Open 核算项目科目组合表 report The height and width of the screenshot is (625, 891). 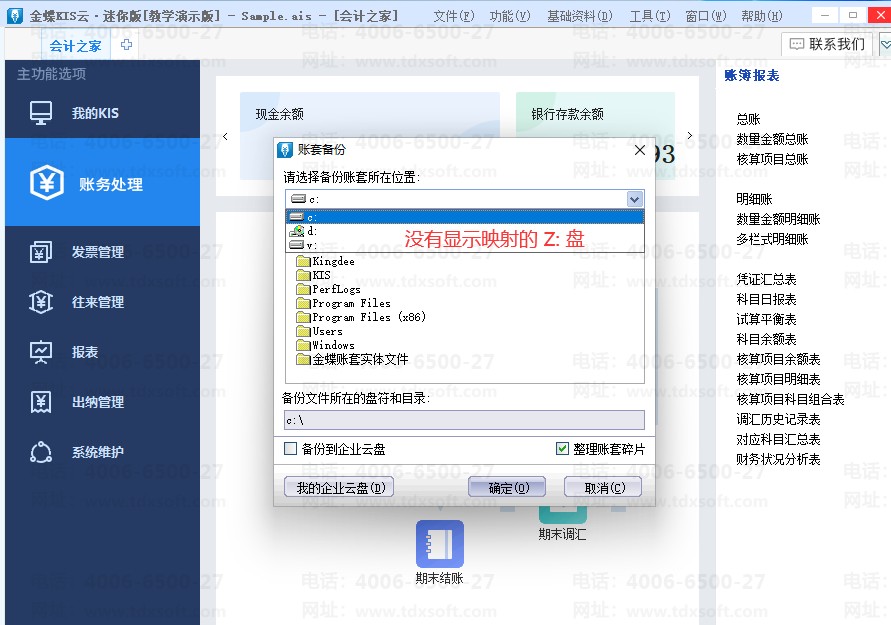[x=790, y=399]
